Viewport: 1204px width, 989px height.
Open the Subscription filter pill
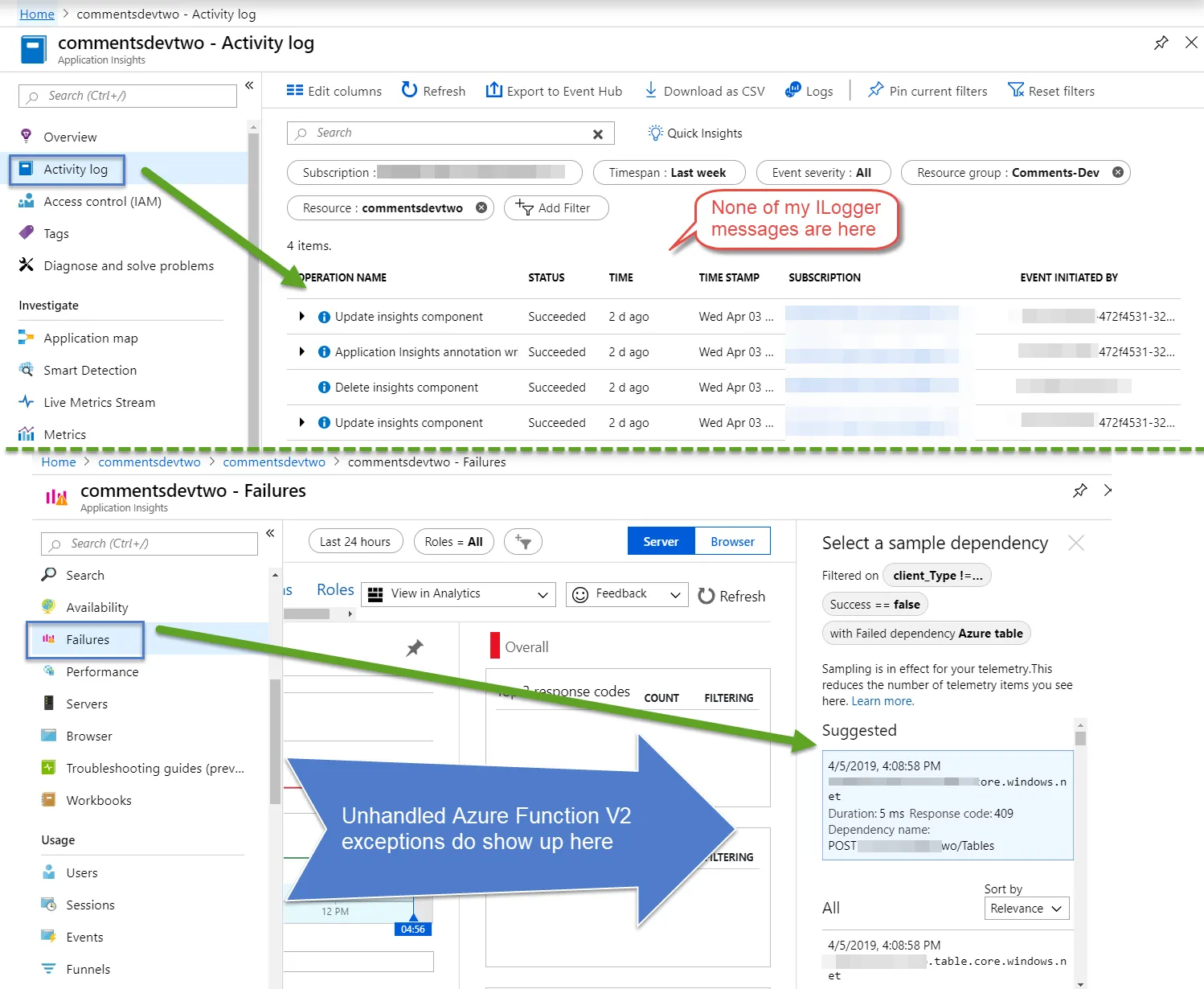coord(434,172)
